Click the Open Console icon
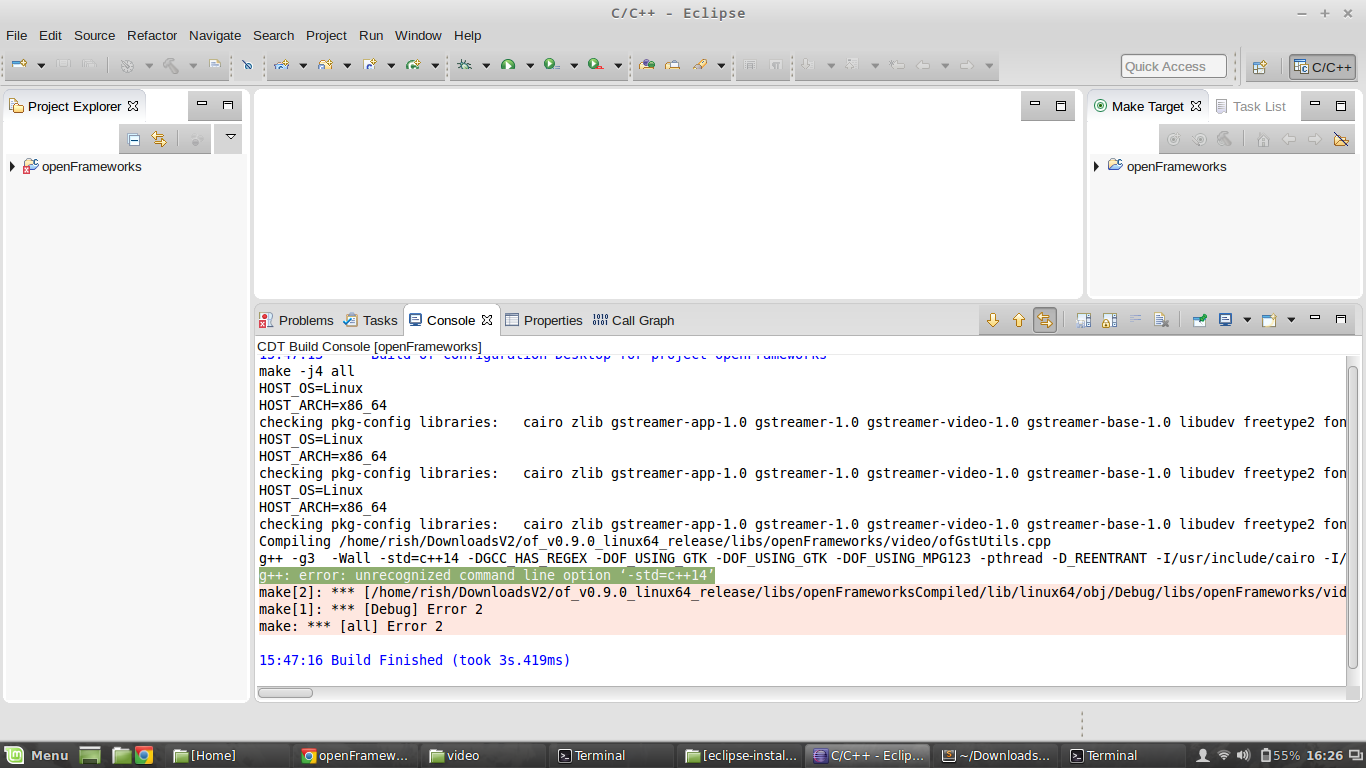 (x=1269, y=320)
